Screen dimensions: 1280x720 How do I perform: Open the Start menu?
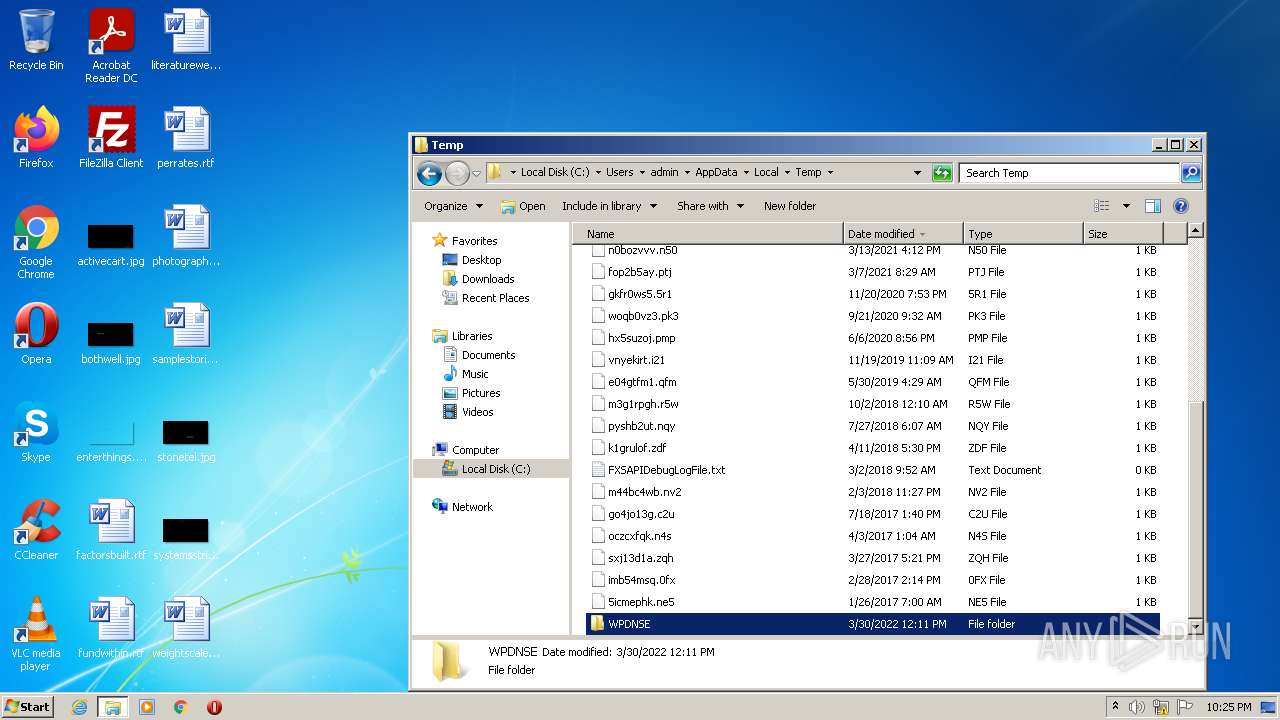(x=28, y=706)
